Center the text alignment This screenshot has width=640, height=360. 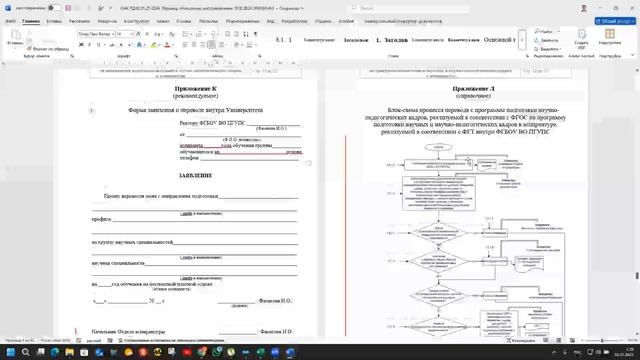(x=194, y=44)
